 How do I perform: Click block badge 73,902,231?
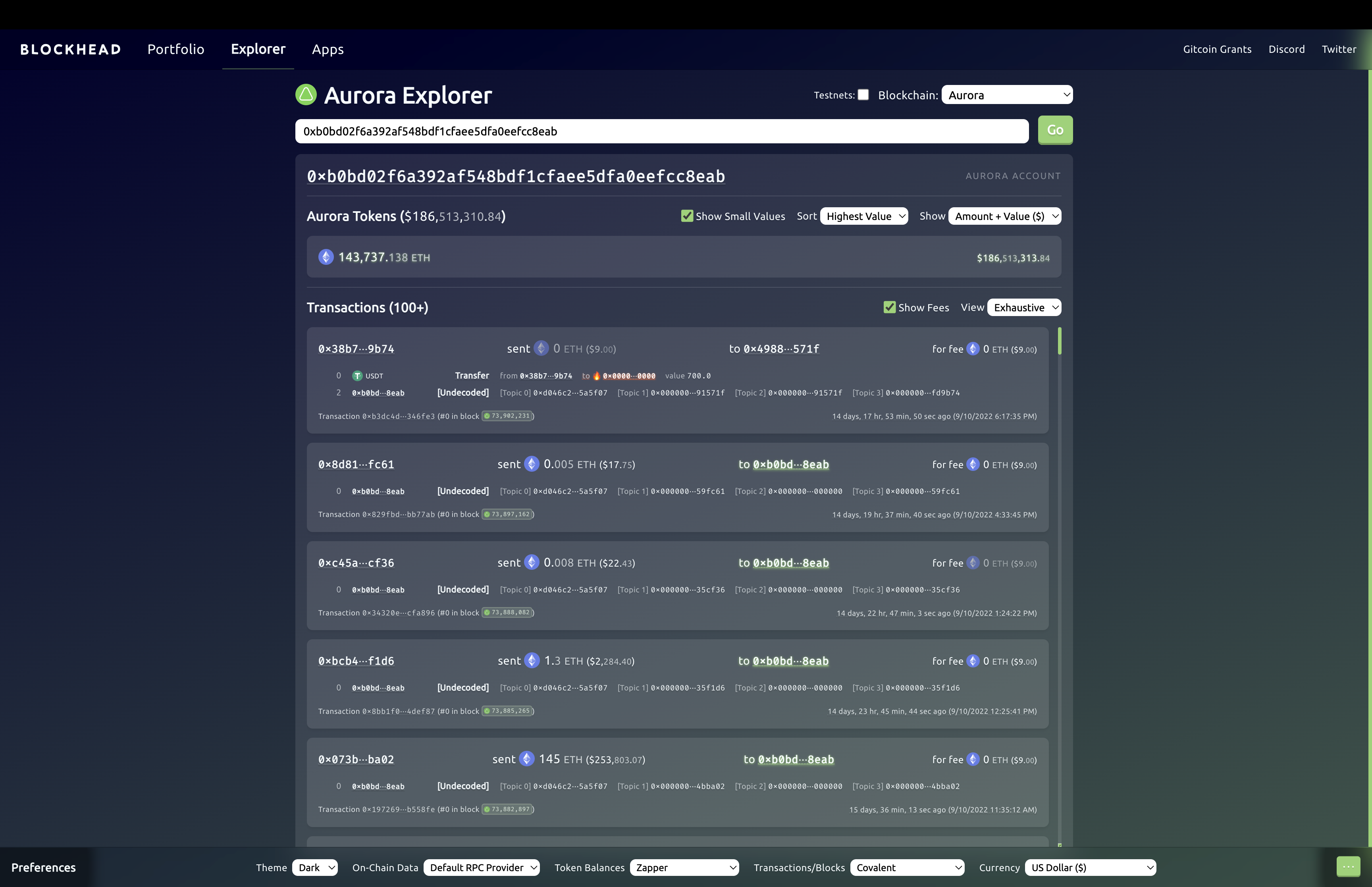(x=507, y=416)
